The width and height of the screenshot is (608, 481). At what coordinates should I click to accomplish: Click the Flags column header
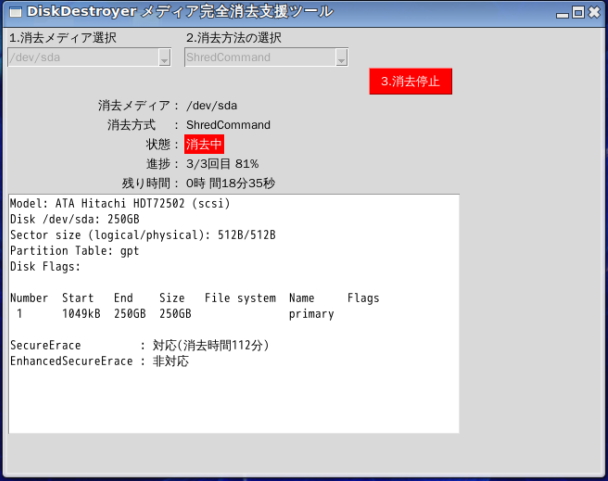[363, 298]
